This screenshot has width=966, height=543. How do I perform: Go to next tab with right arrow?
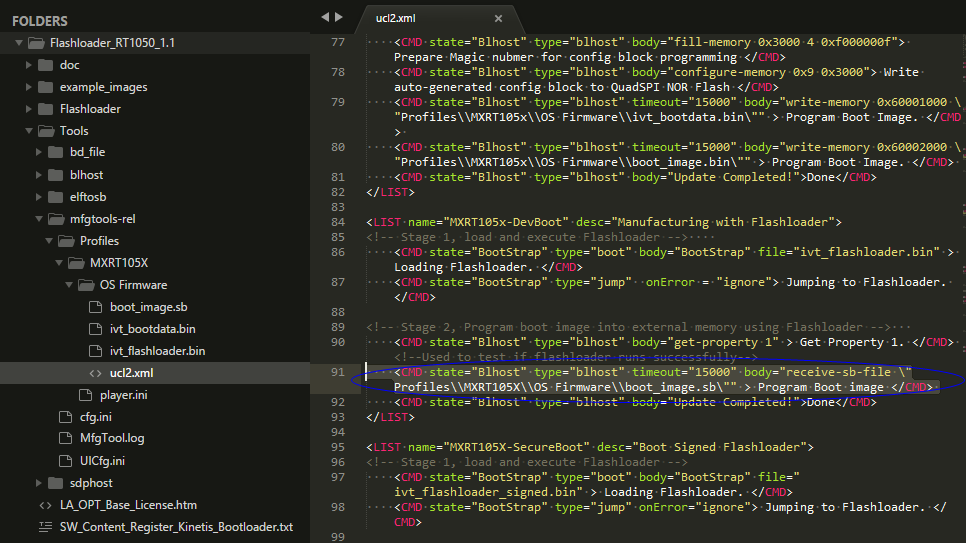coord(339,17)
